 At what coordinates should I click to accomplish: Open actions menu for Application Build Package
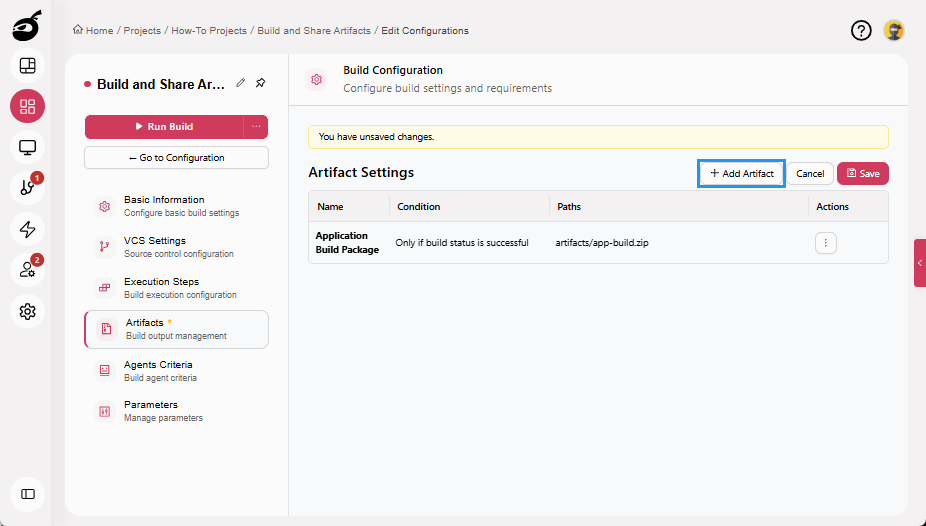(x=826, y=243)
